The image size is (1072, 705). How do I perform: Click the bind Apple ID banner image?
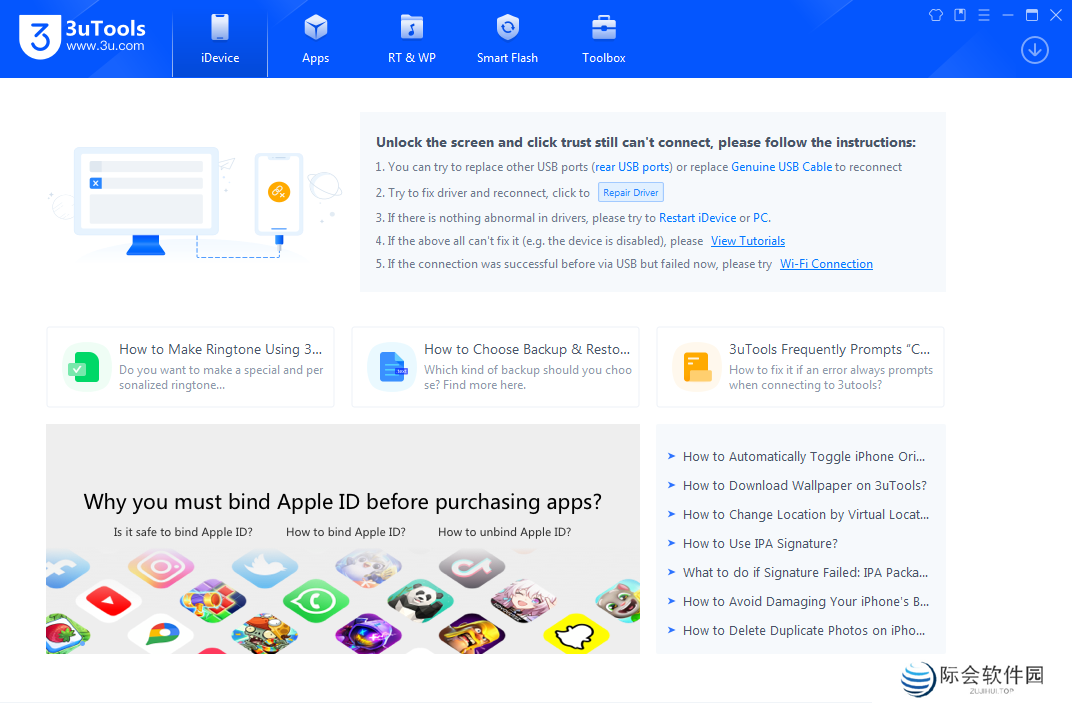coord(342,539)
